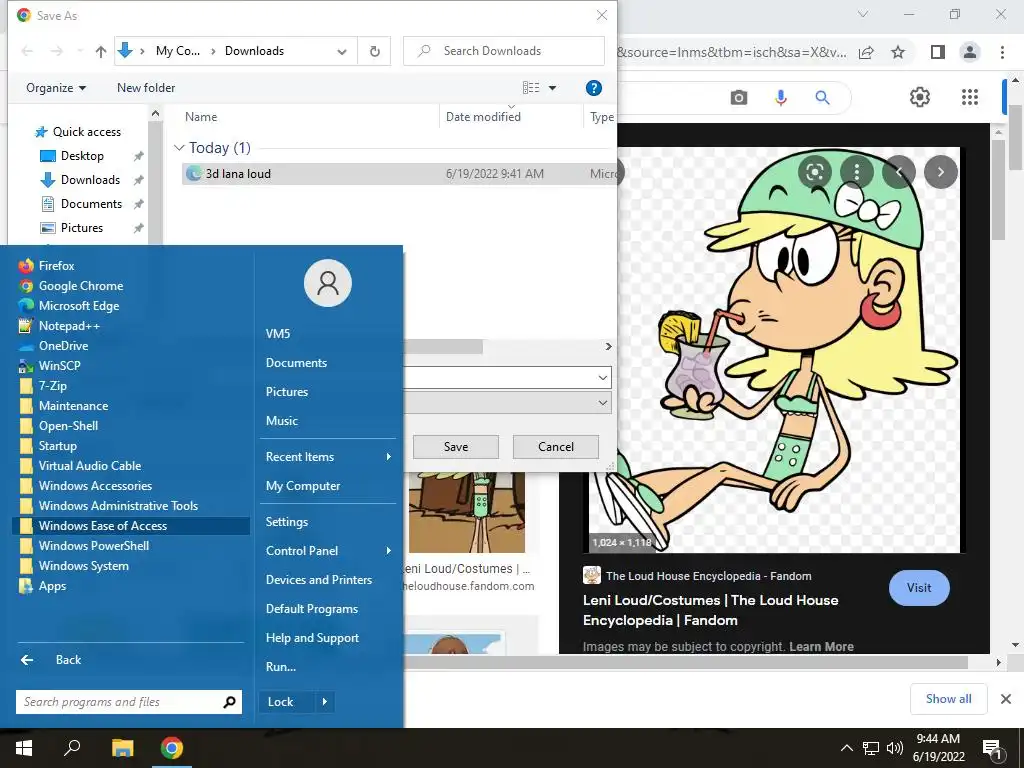1024x768 pixels.
Task: Select Desktop in Quick access
Action: [82, 156]
